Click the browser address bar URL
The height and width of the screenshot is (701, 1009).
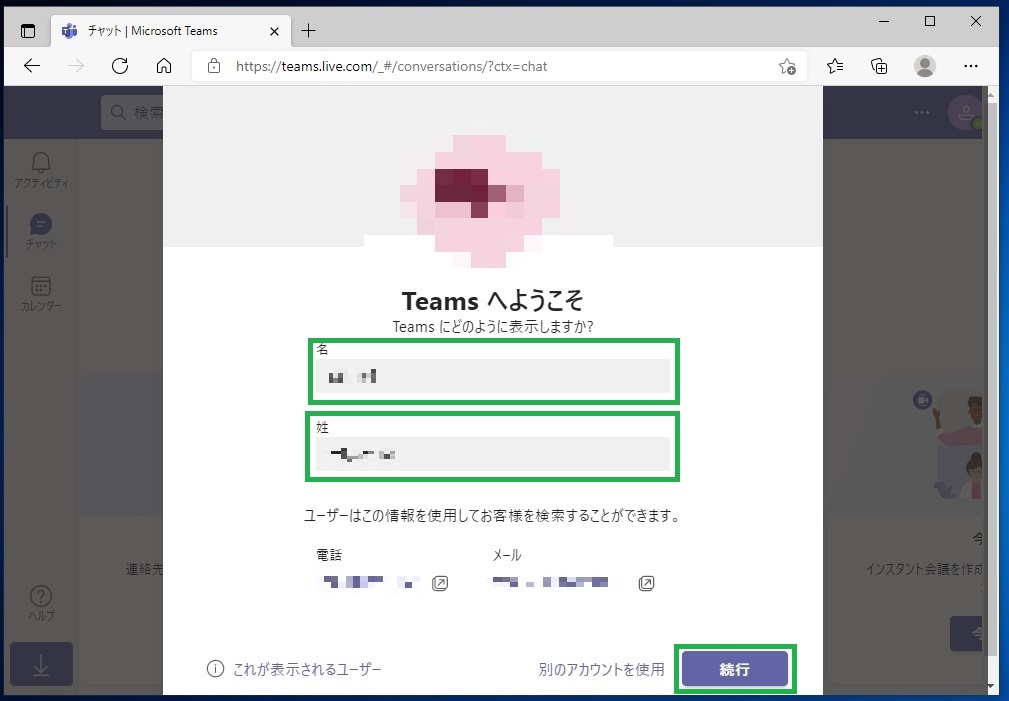(391, 66)
